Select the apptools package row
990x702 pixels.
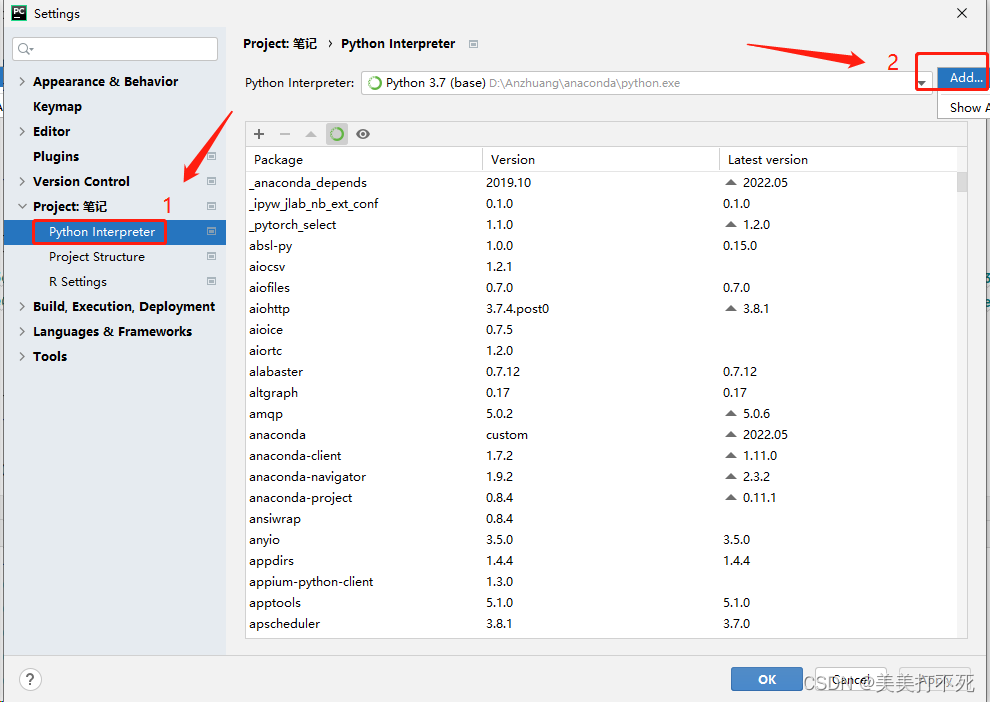pos(601,602)
